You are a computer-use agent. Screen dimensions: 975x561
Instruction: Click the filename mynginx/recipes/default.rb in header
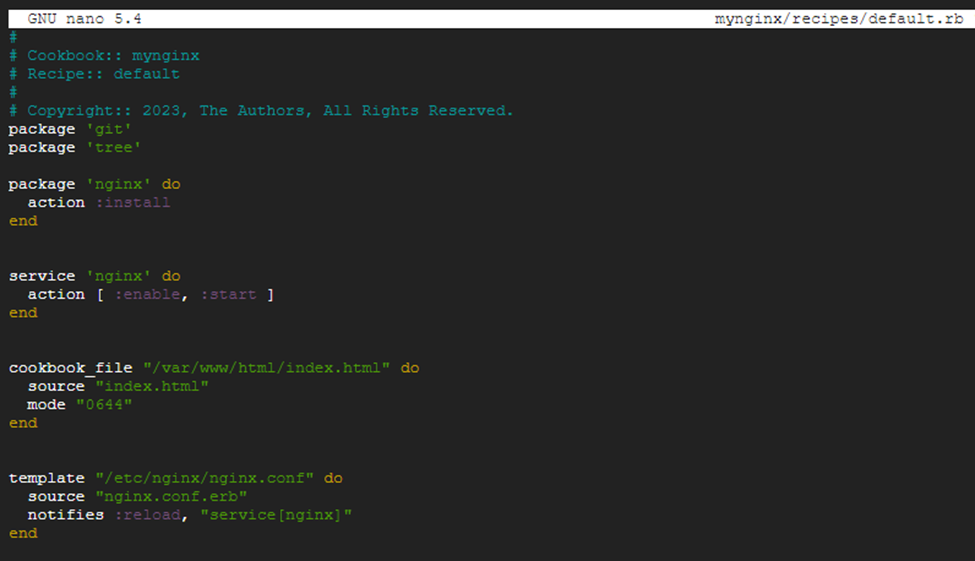click(x=839, y=19)
